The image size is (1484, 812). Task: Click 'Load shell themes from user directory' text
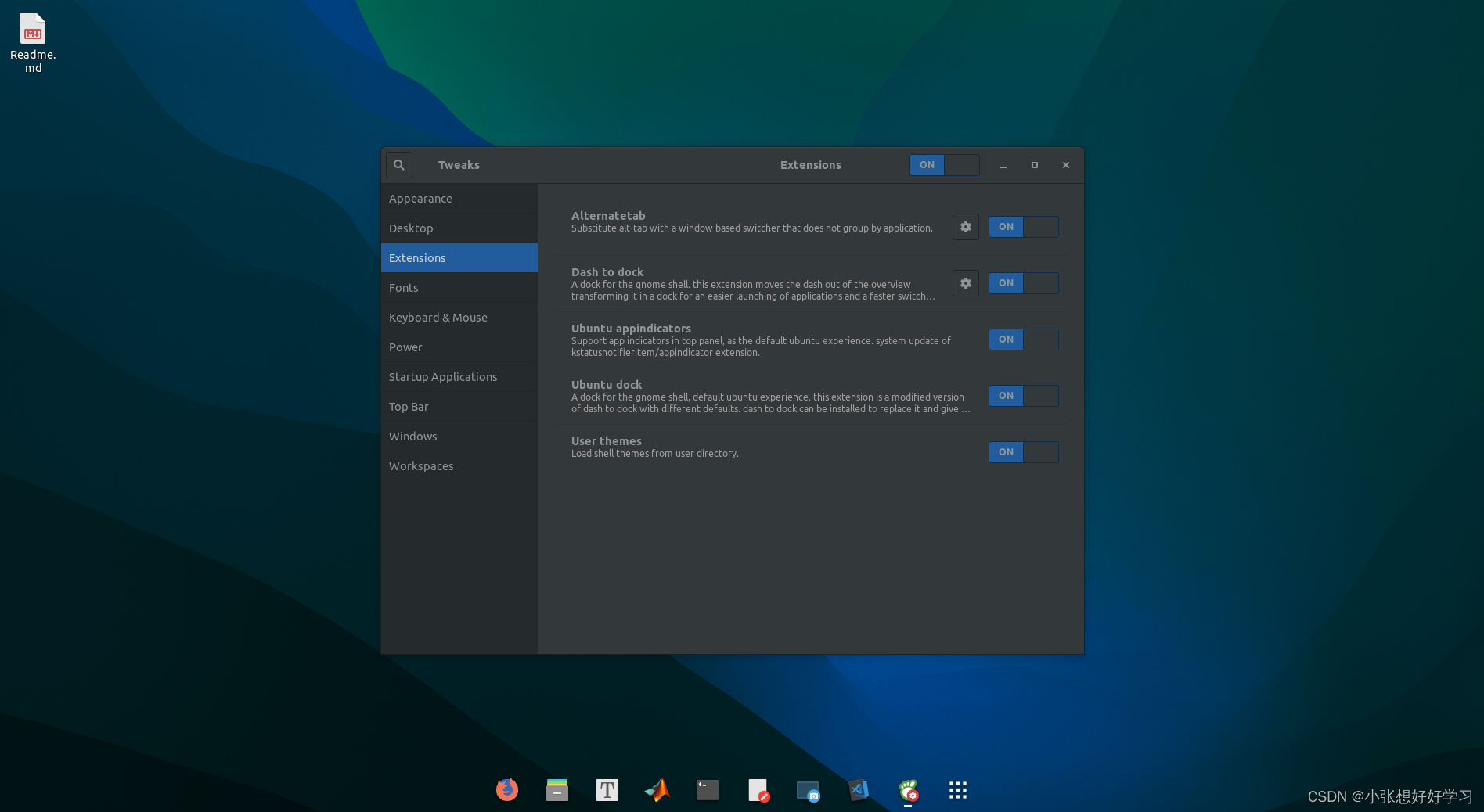[655, 454]
